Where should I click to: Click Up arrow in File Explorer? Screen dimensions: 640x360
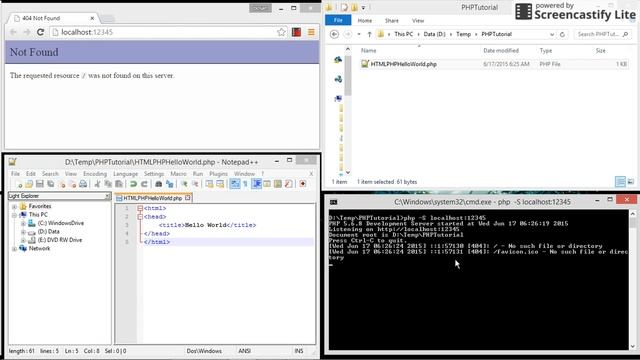369,34
